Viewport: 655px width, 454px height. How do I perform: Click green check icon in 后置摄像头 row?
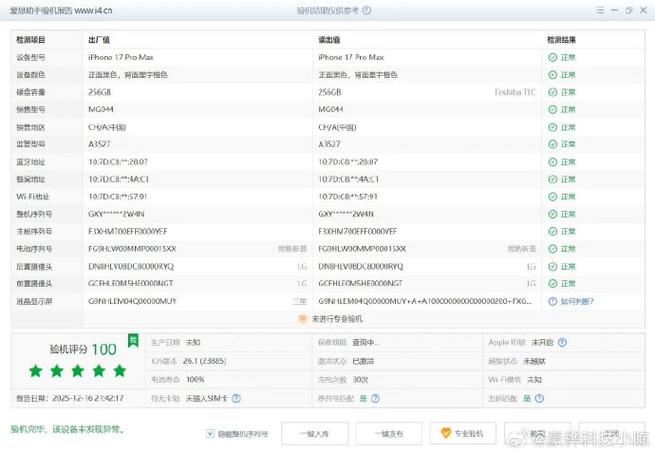click(x=553, y=266)
